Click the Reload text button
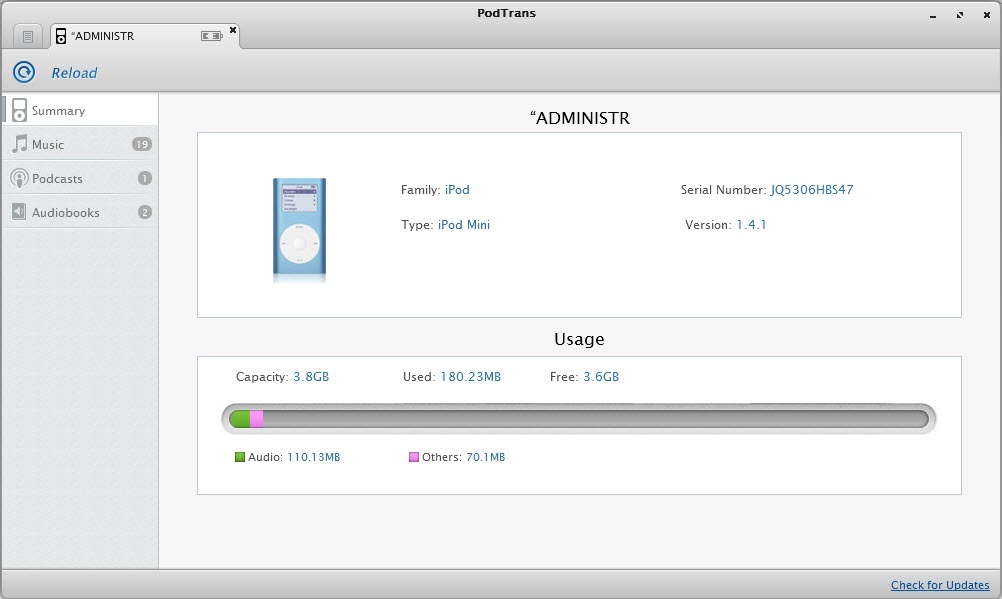 [x=75, y=73]
